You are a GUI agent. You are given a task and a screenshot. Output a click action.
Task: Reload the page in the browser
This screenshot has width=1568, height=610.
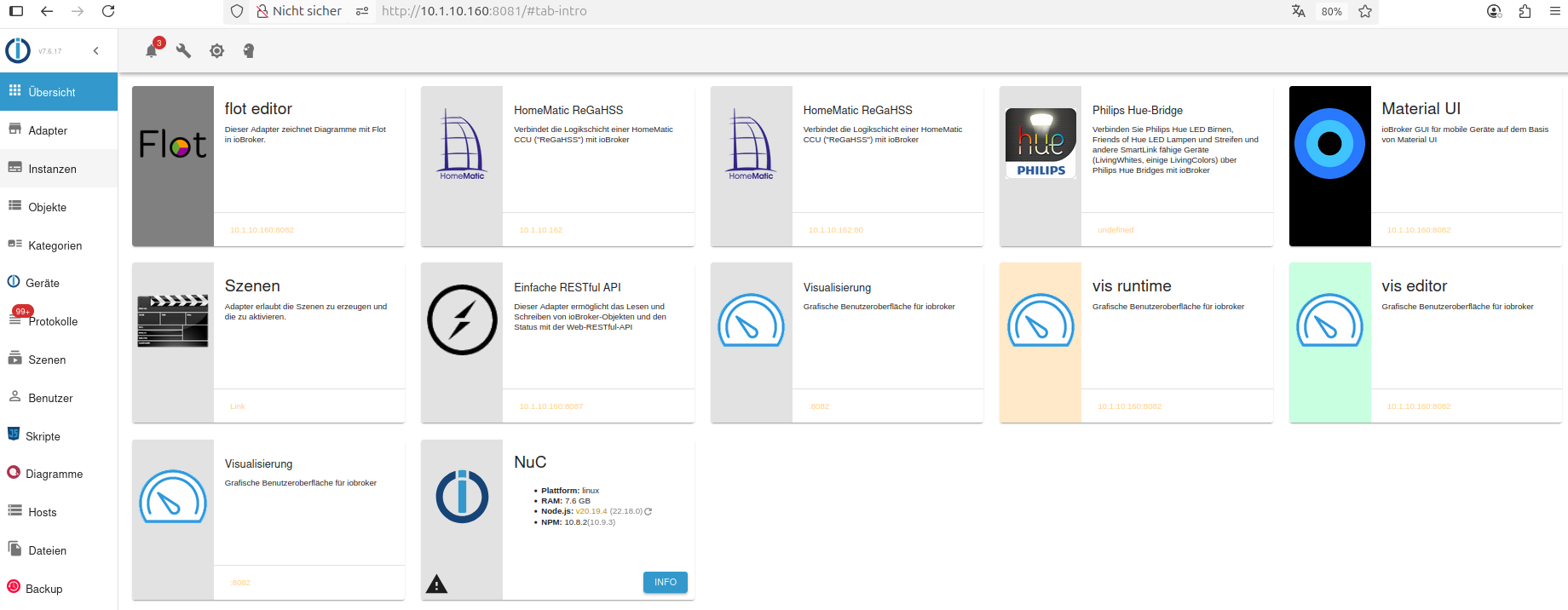click(108, 11)
